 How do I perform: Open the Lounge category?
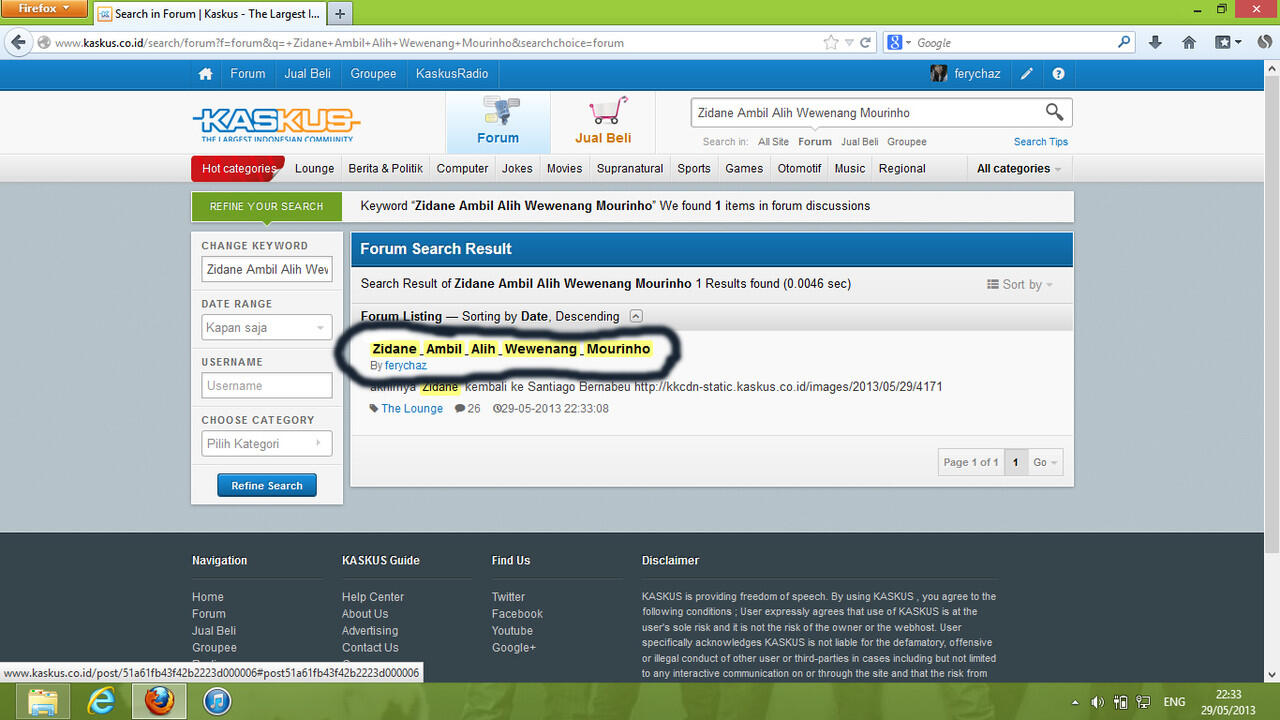pos(314,168)
